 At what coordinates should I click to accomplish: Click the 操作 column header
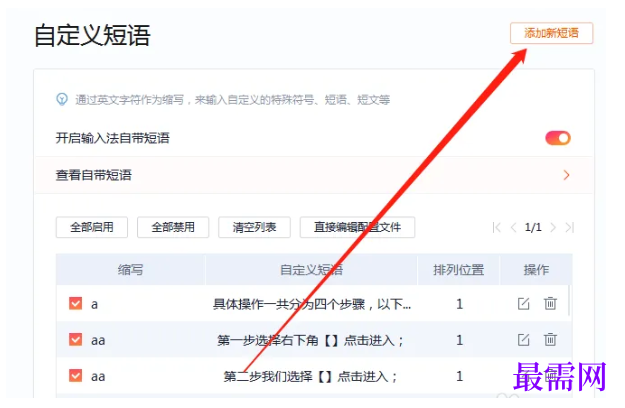tap(536, 270)
